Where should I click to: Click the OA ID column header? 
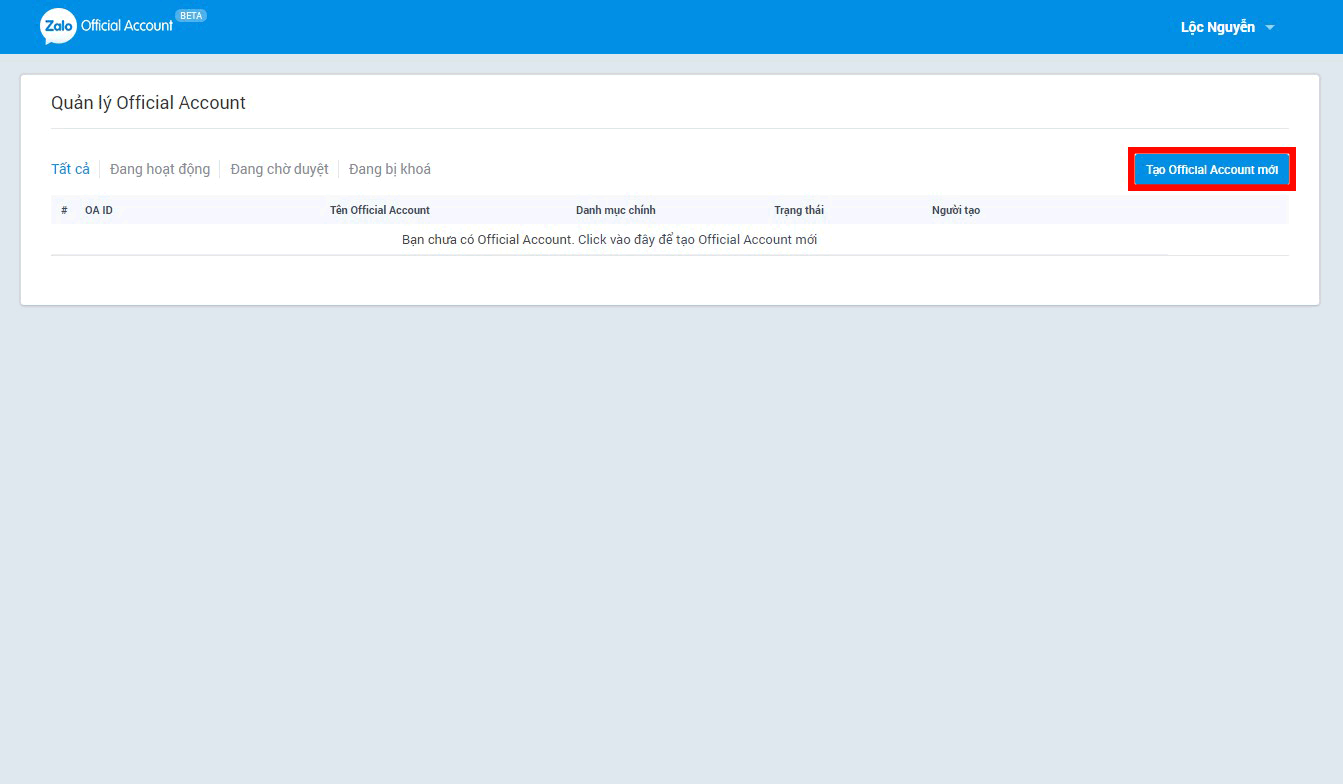(x=99, y=210)
